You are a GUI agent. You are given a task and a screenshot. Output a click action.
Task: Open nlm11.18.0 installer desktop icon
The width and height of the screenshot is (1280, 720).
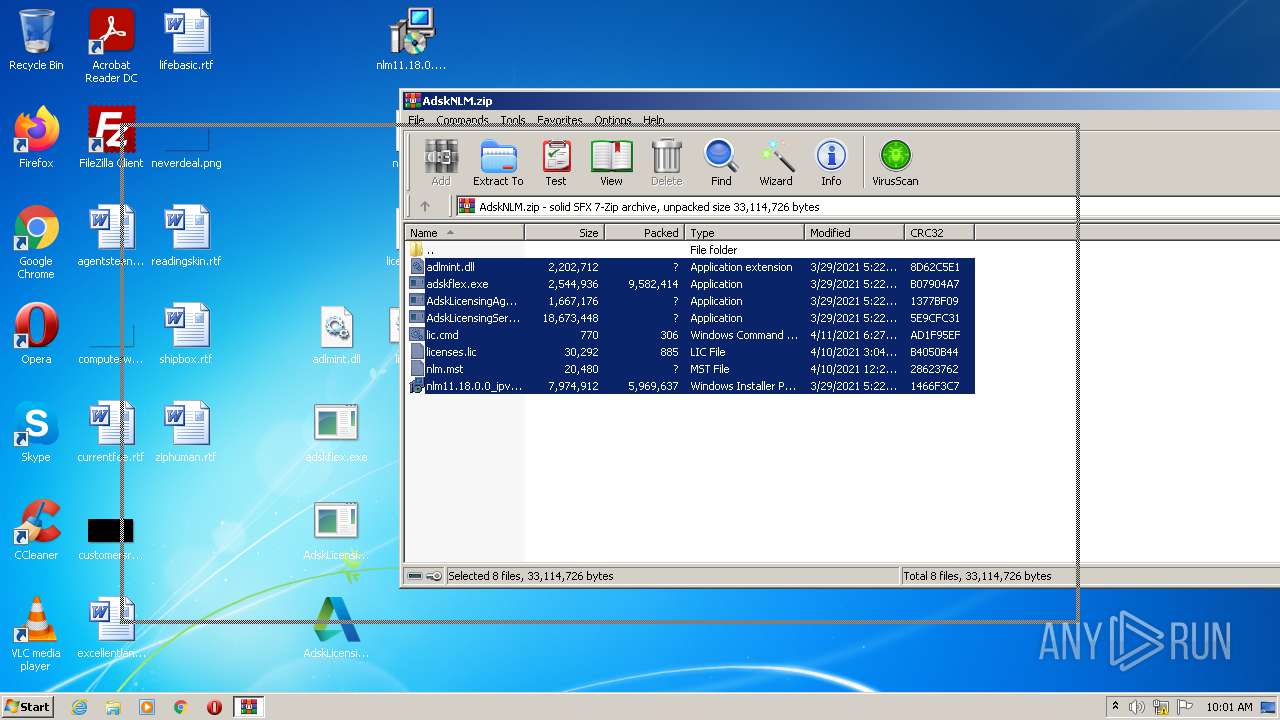click(411, 40)
